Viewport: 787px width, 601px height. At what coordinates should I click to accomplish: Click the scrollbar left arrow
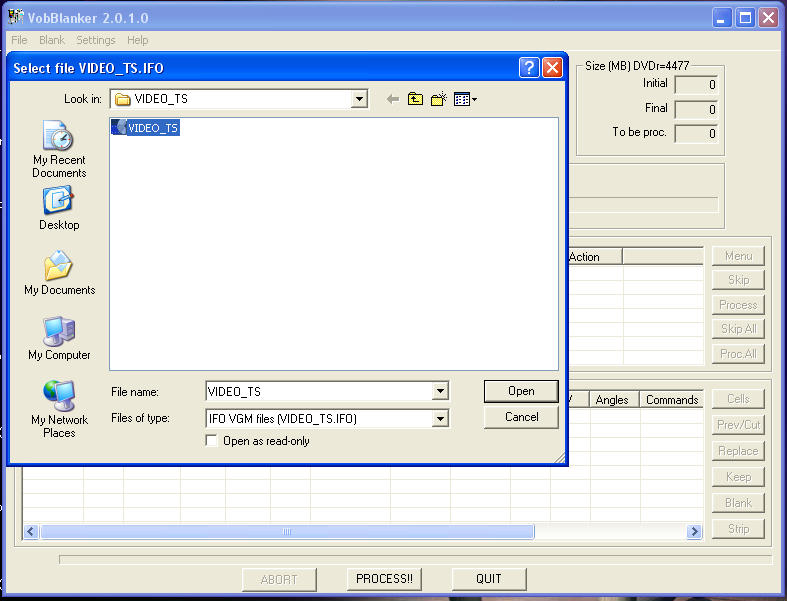[x=31, y=531]
